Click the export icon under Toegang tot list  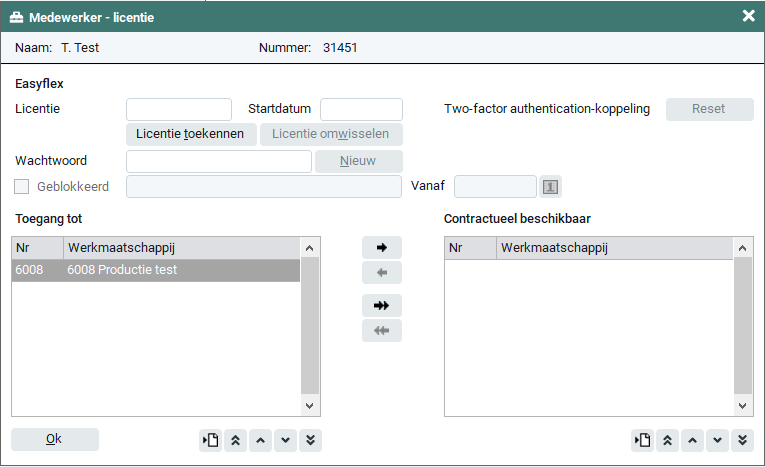click(x=210, y=440)
